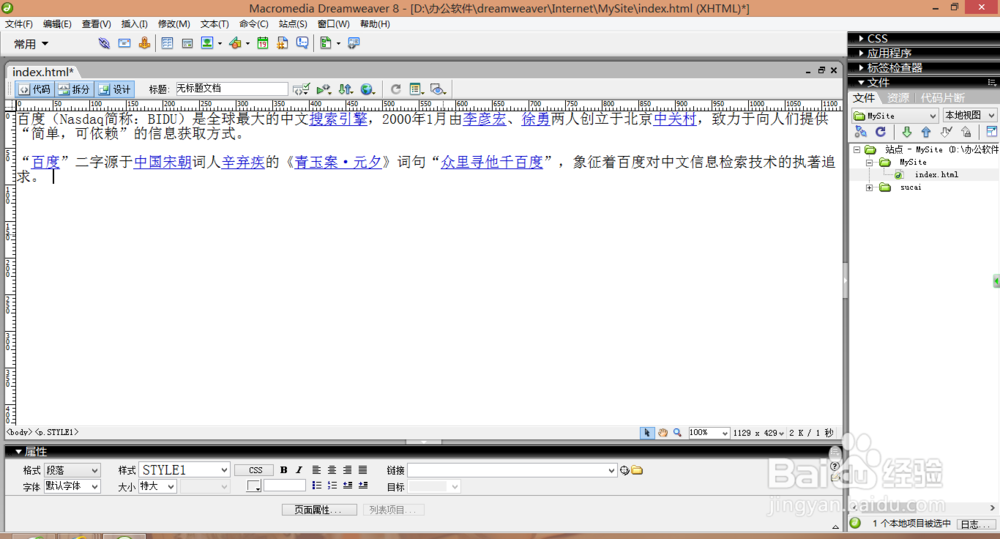Open the 站点(S) menu
Viewport: 1000px width, 539px height.
[x=293, y=24]
